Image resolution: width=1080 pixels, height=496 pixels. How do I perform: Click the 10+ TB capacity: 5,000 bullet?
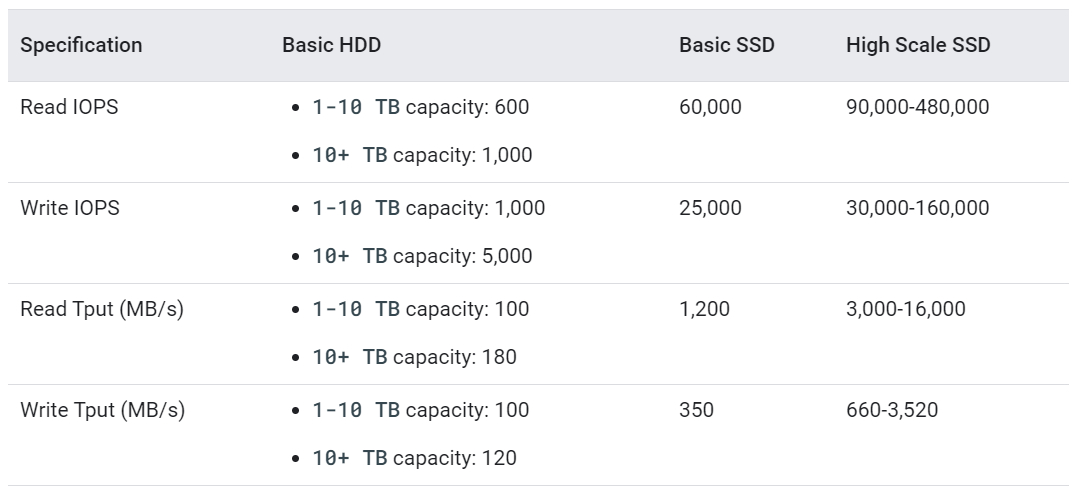(x=422, y=256)
